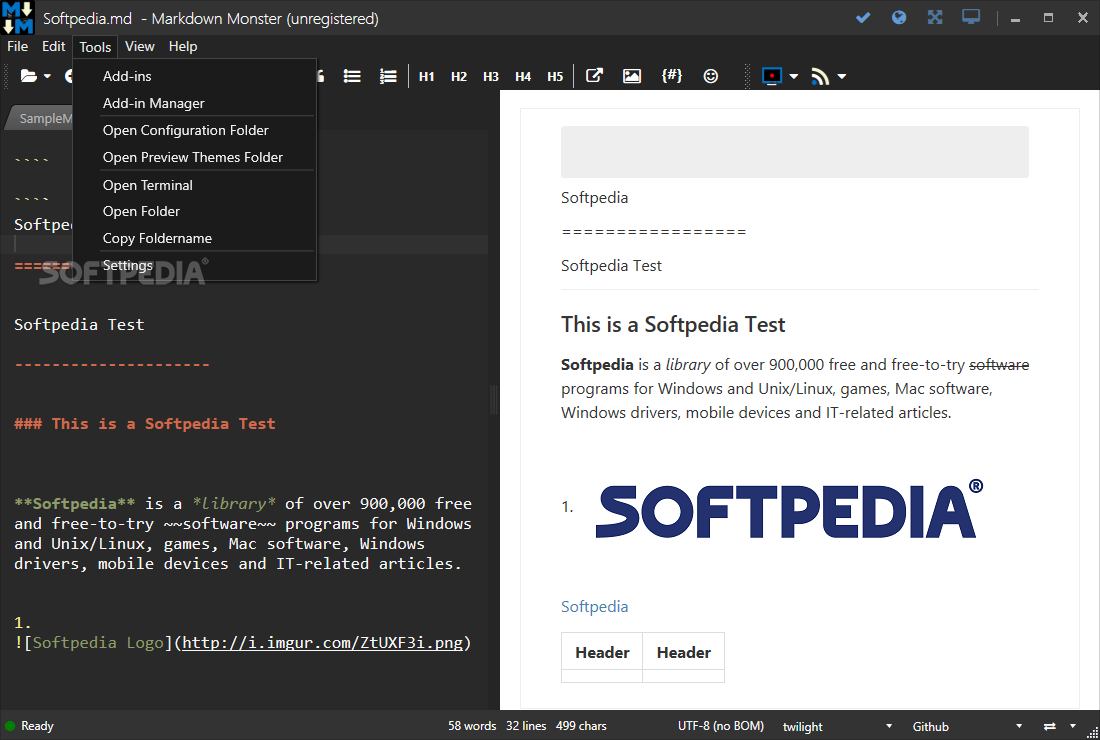Click the bulleted list toolbar icon
The height and width of the screenshot is (740, 1100).
click(x=352, y=76)
